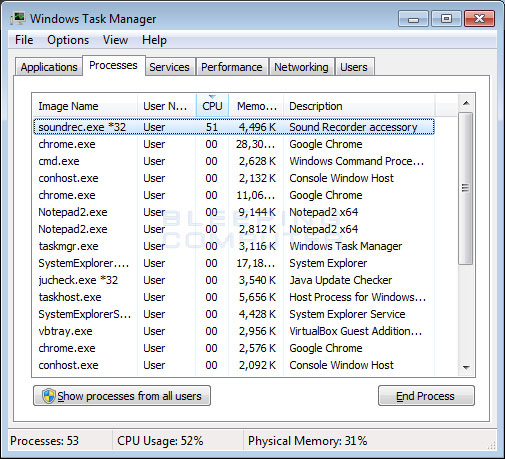The image size is (505, 459).
Task: Click the Sound Recorder accessory description
Action: 353,127
